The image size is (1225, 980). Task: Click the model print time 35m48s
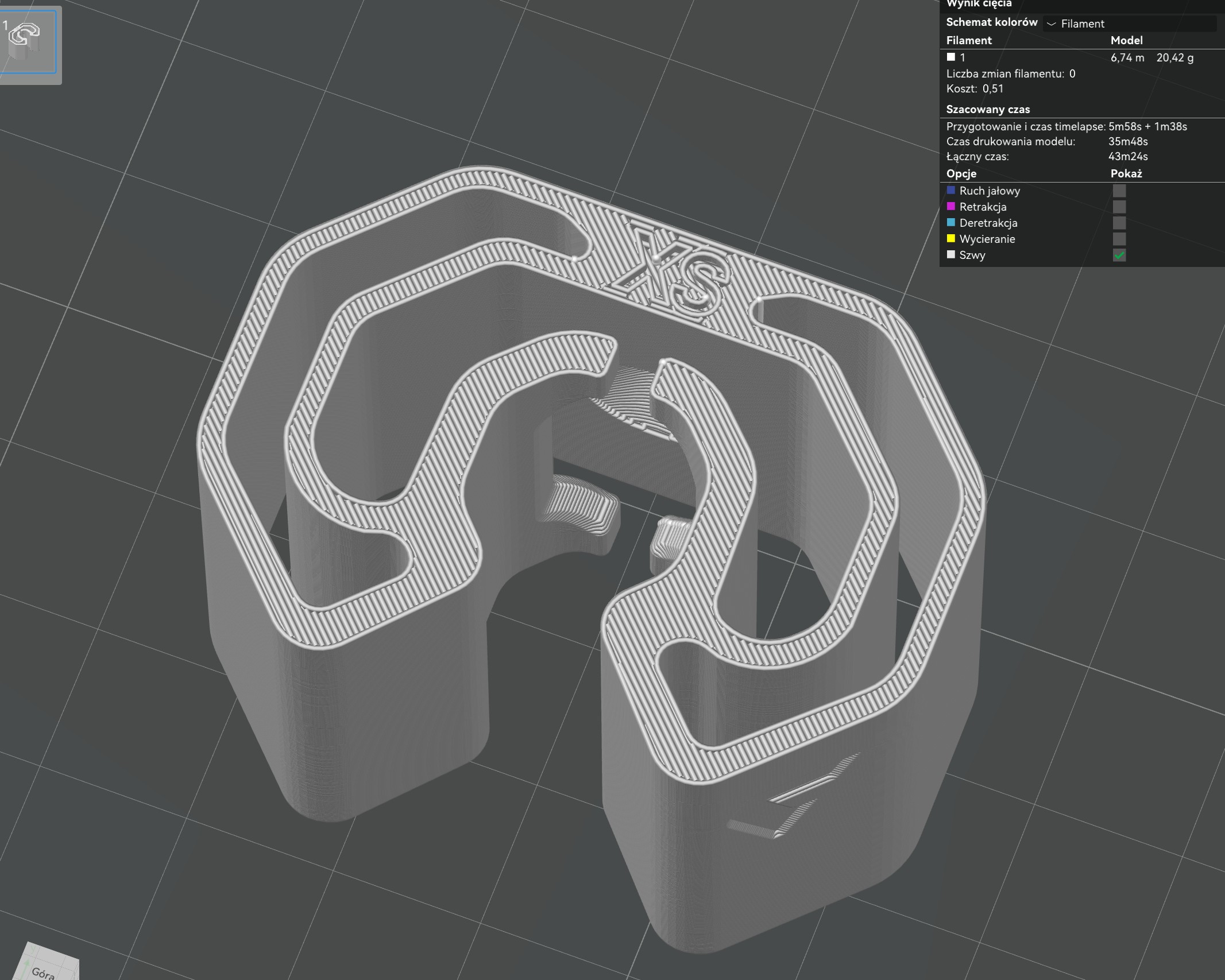(x=1128, y=141)
